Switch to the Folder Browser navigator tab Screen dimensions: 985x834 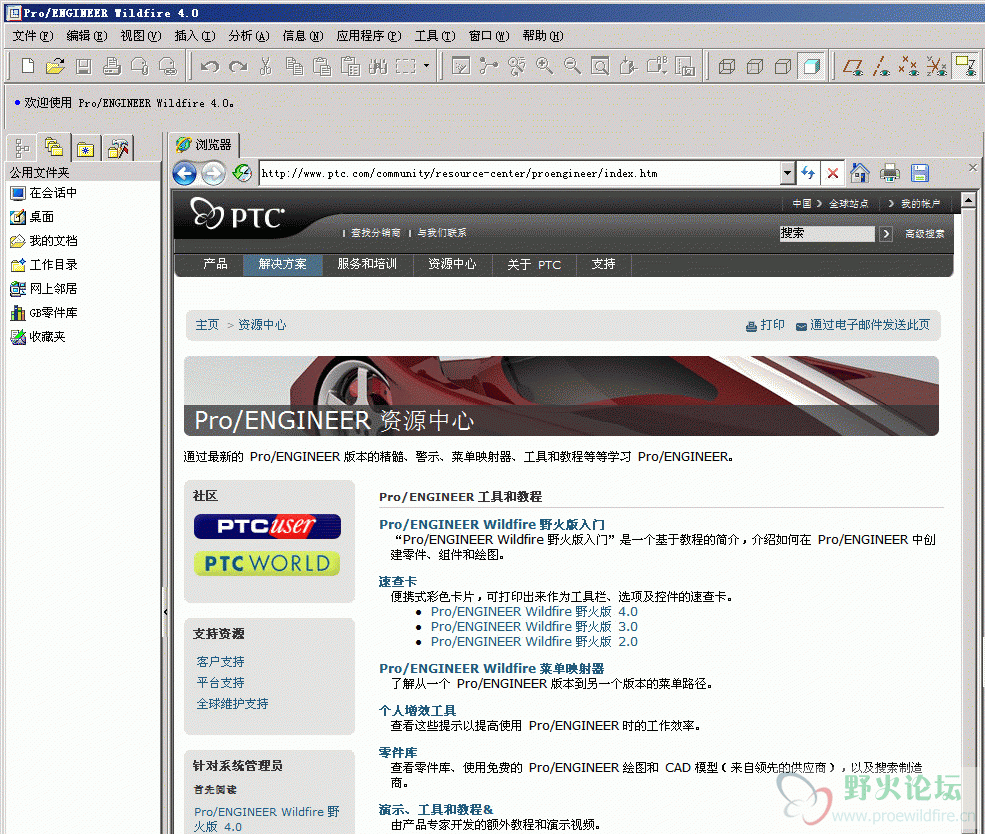click(x=54, y=148)
